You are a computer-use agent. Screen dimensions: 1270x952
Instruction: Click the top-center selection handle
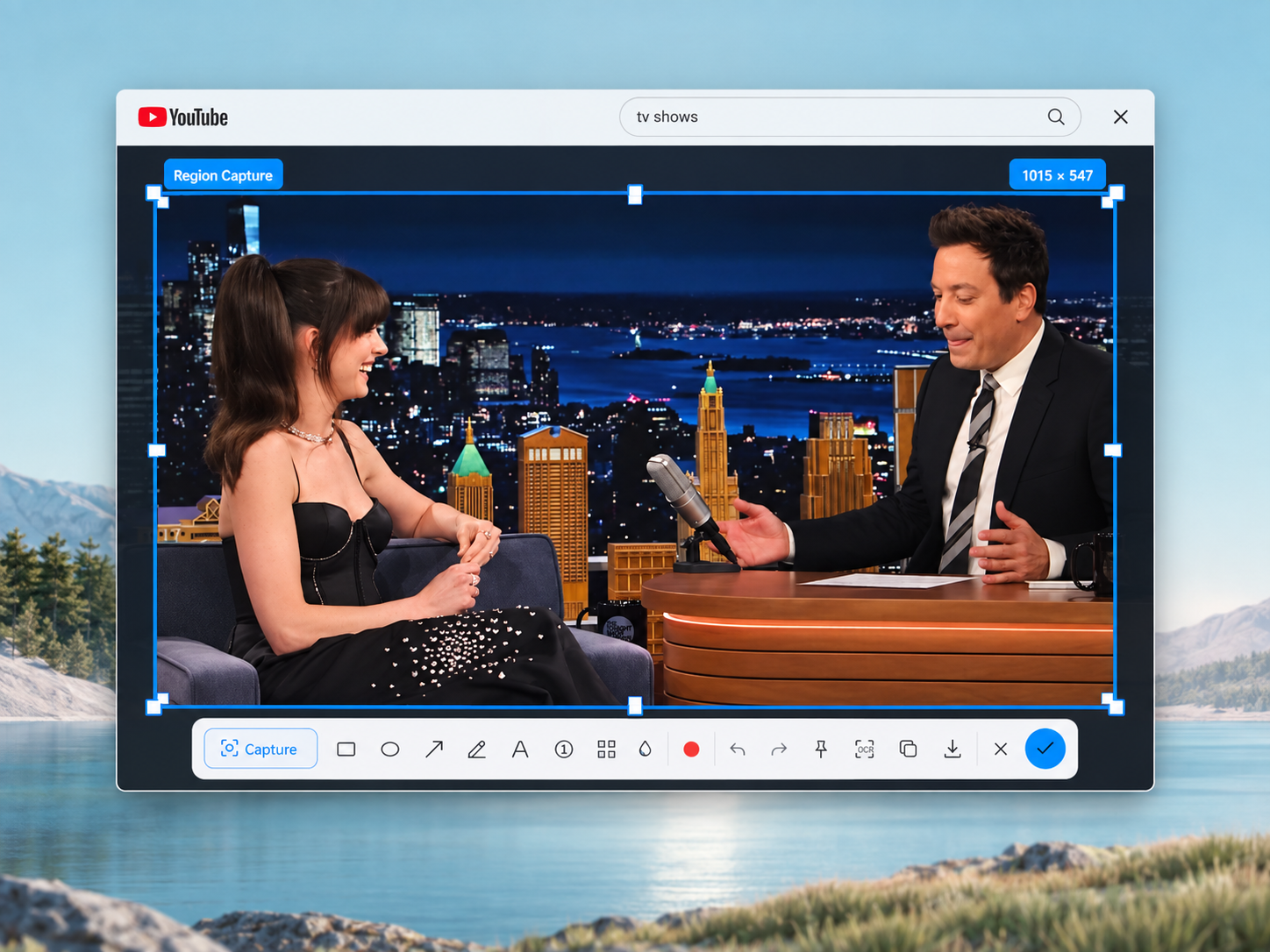point(635,195)
